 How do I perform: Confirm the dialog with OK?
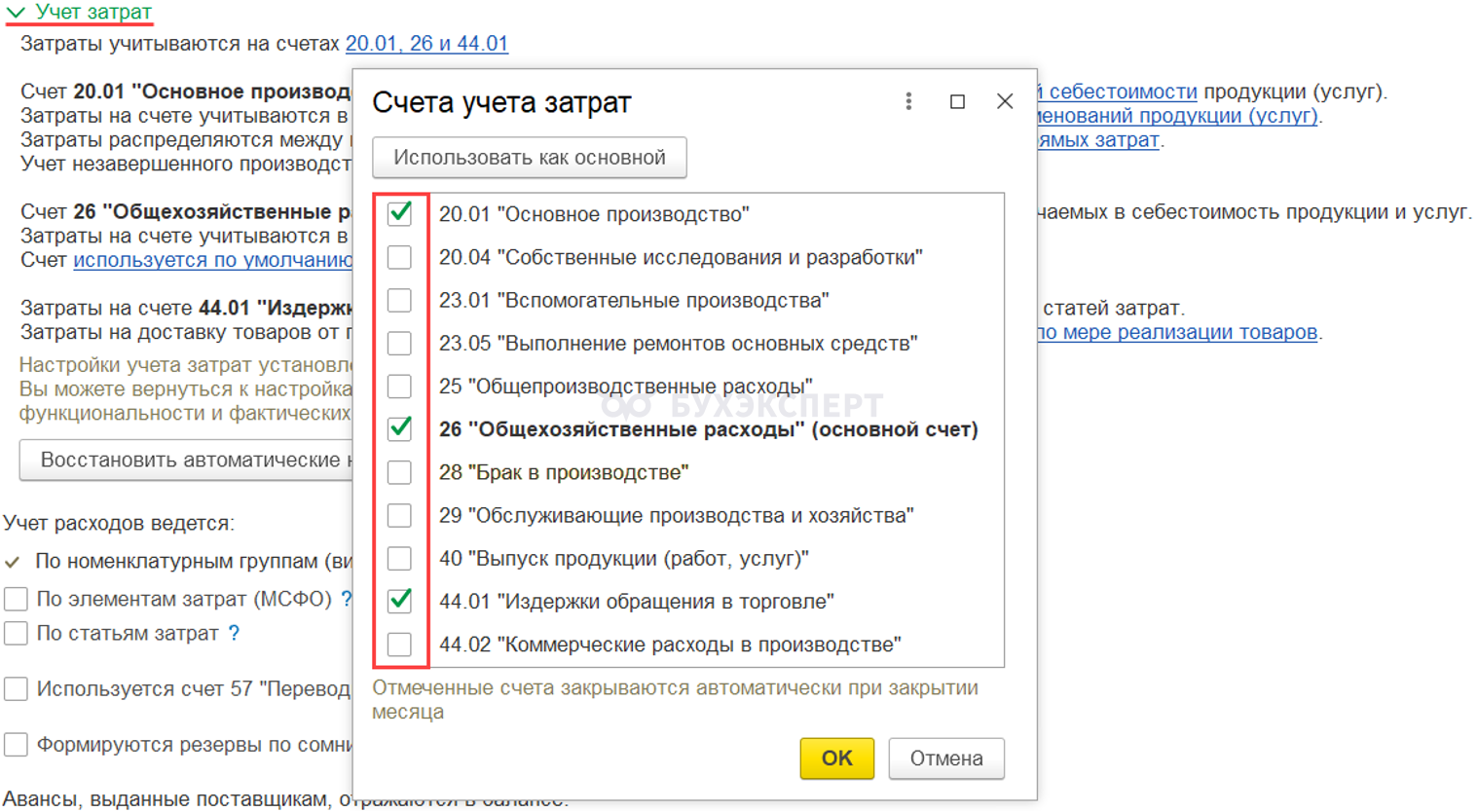[x=836, y=758]
